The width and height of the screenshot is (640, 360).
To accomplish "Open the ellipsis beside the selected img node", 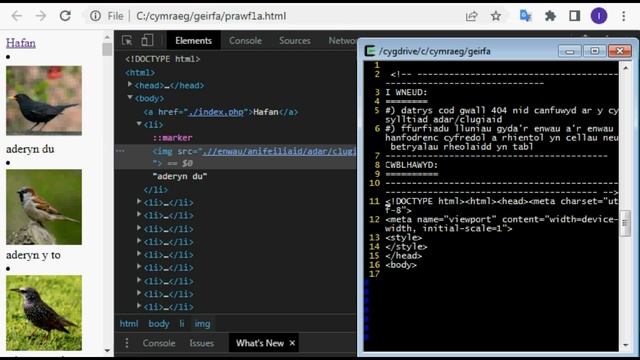I will 120,151.
